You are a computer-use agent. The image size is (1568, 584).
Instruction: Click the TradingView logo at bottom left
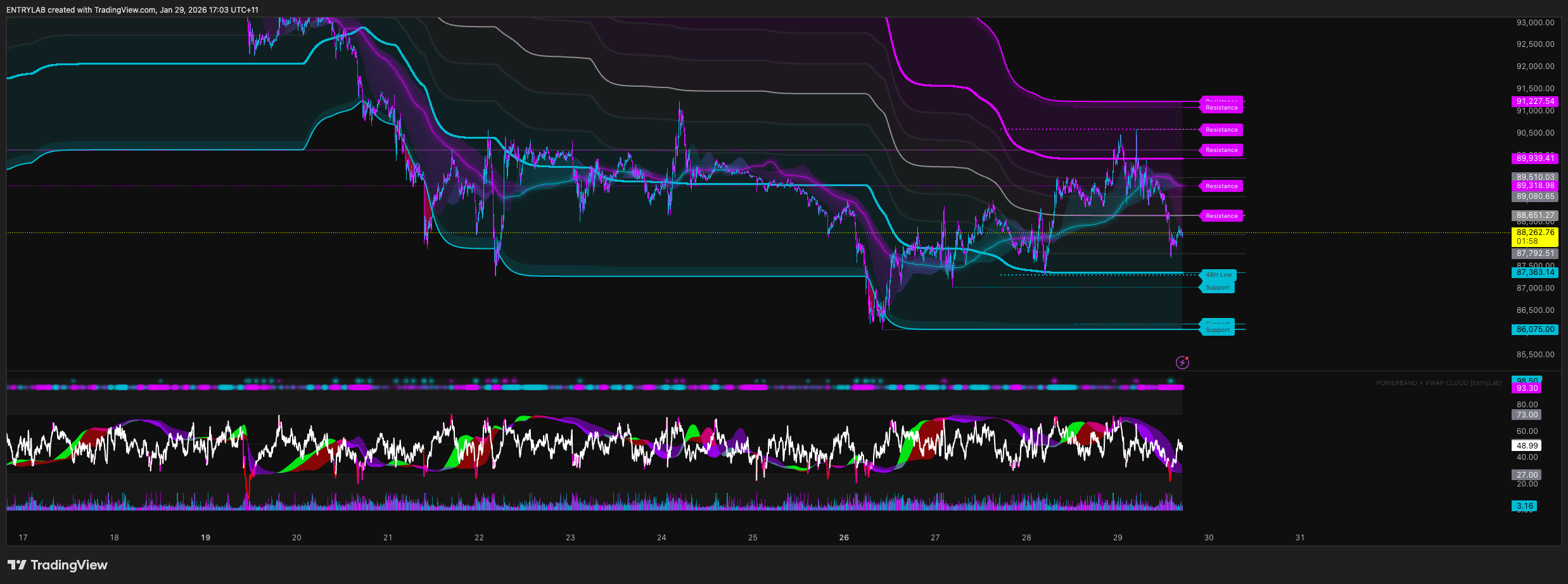tap(58, 565)
